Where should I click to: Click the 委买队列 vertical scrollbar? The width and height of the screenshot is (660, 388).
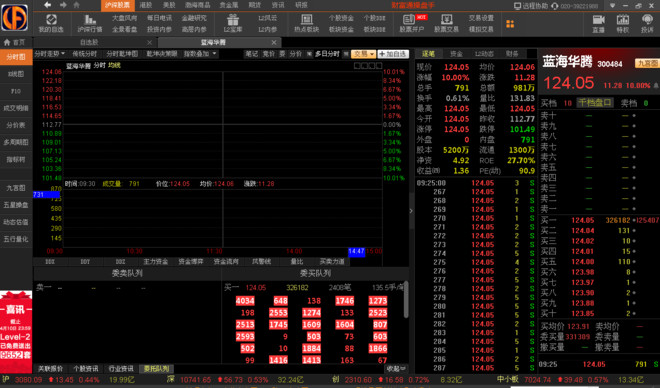pos(406,299)
